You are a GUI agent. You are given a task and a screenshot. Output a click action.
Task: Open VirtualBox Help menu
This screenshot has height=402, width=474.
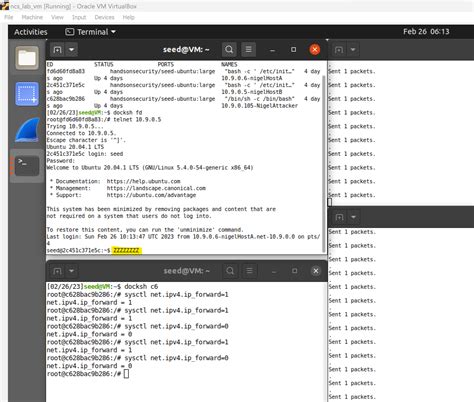tap(128, 17)
